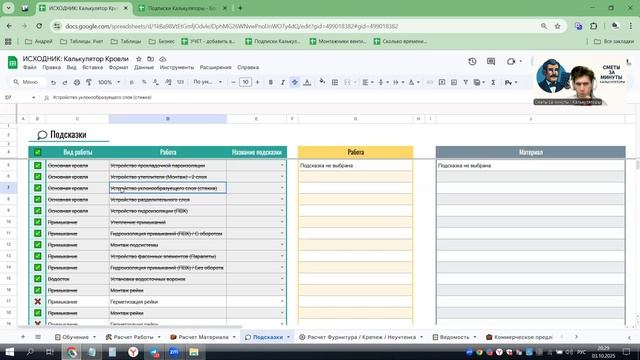Open the text color tool
The width and height of the screenshot is (640, 360).
click(307, 82)
